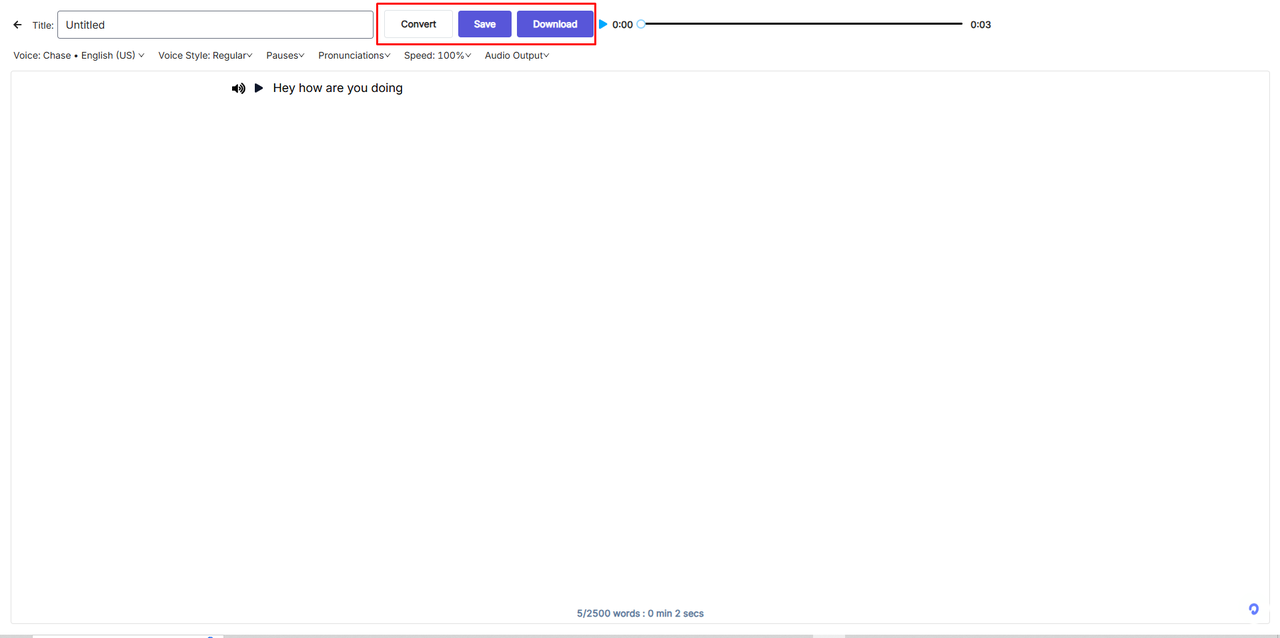The image size is (1280, 638).
Task: Open the Voice: Chase English (US) dropdown
Action: pyautogui.click(x=79, y=56)
